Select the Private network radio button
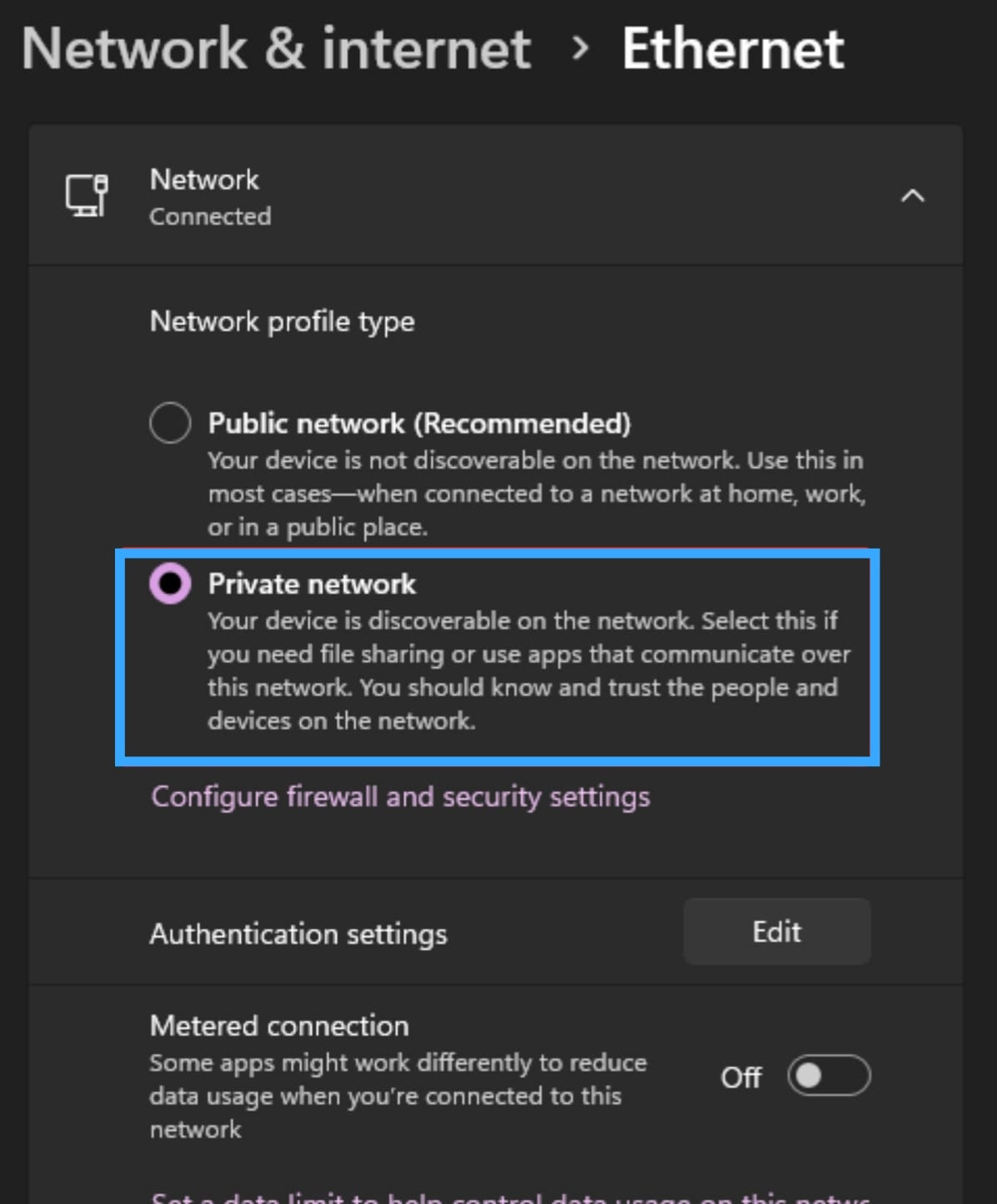This screenshot has width=997, height=1204. click(x=170, y=583)
